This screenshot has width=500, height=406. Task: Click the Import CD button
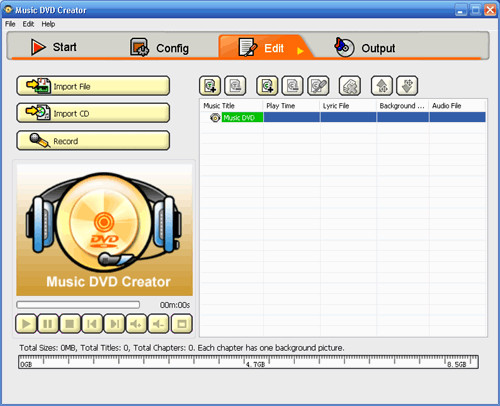point(93,113)
